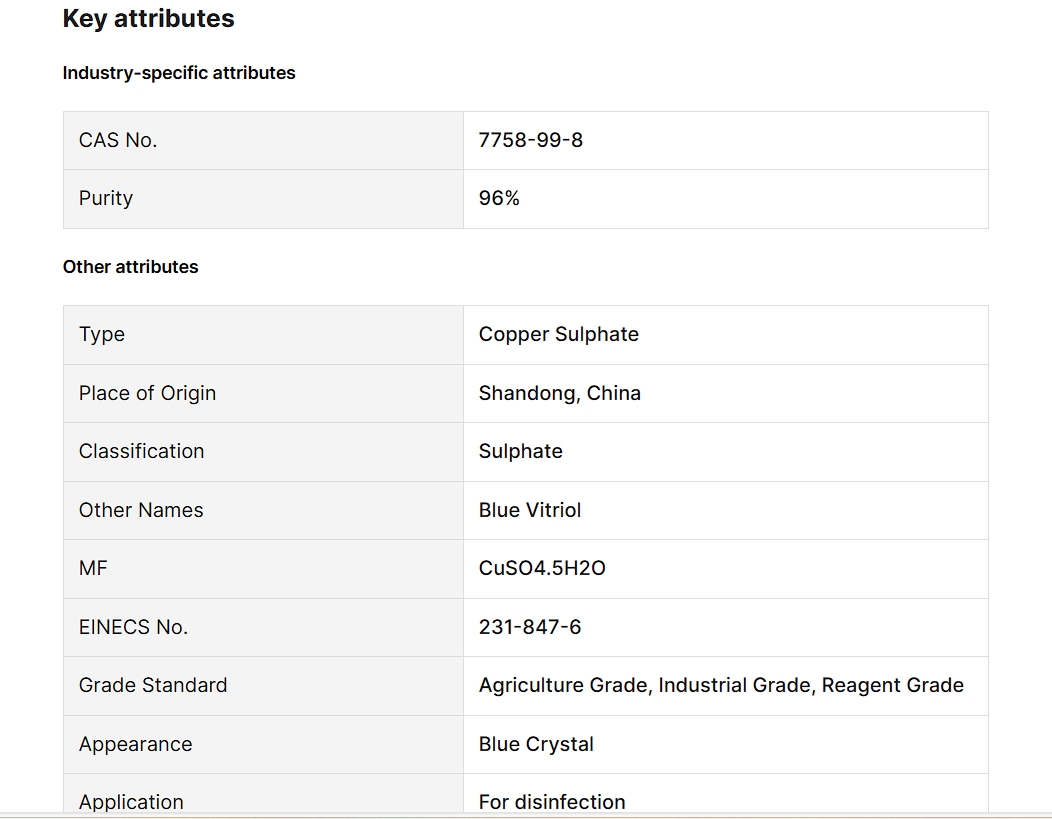This screenshot has height=819, width=1052.
Task: Select the Industry-specific attributes subheading
Action: tap(179, 73)
